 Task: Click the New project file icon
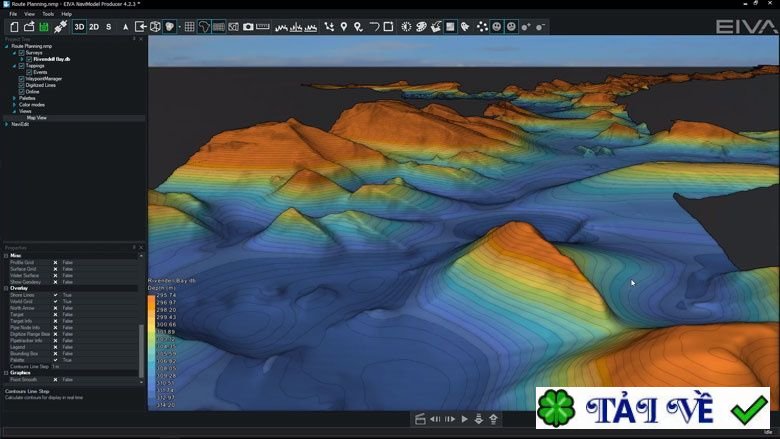[x=14, y=27]
